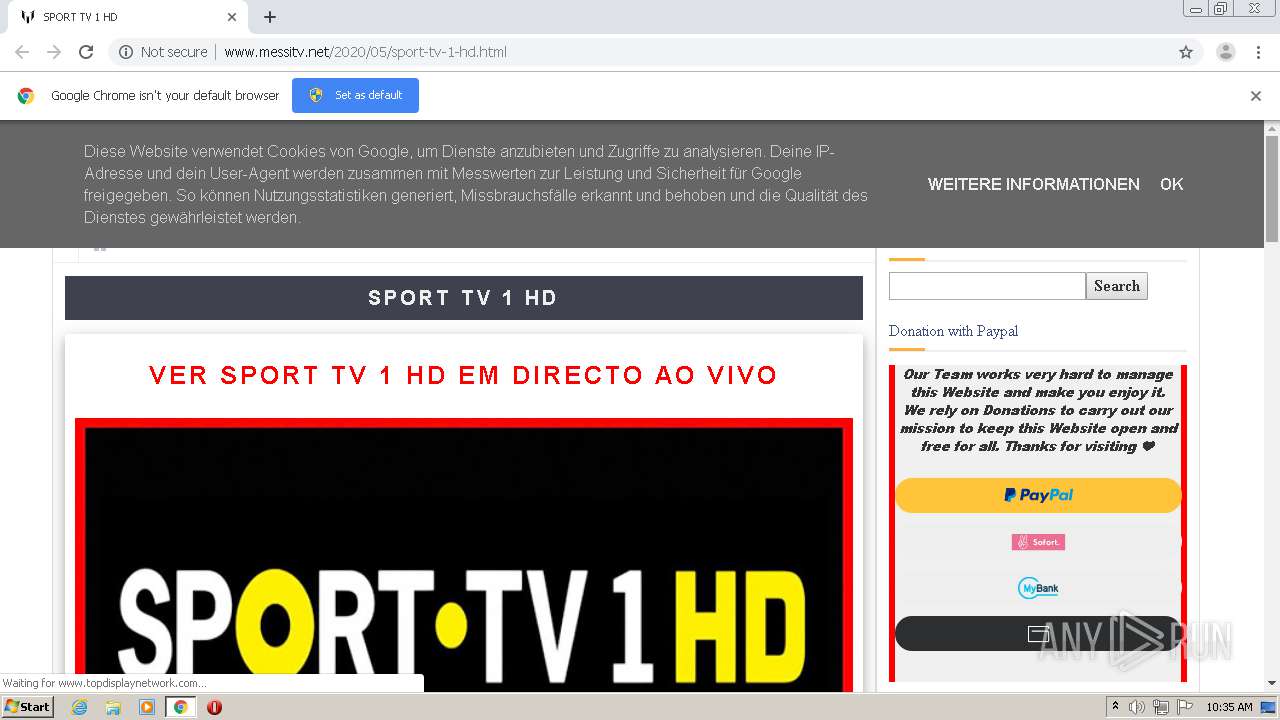Bookmark this page with star icon
Viewport: 1280px width, 720px height.
click(1186, 52)
